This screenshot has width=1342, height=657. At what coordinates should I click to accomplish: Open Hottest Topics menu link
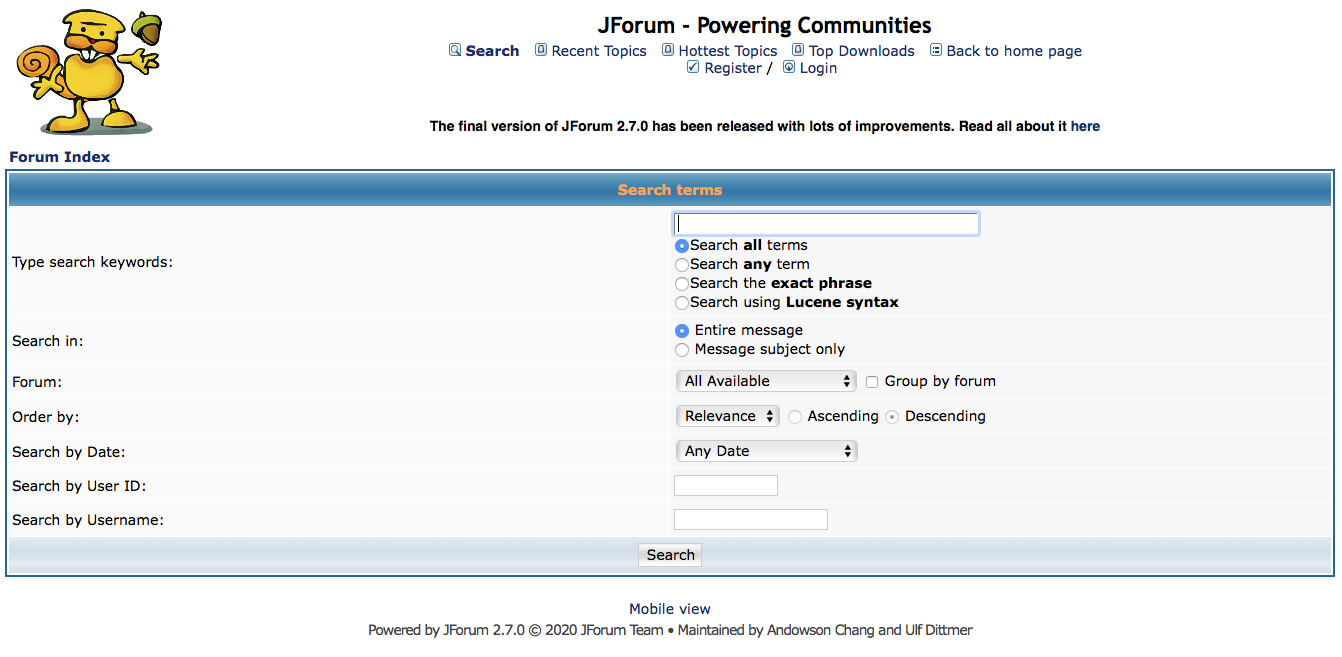[728, 51]
